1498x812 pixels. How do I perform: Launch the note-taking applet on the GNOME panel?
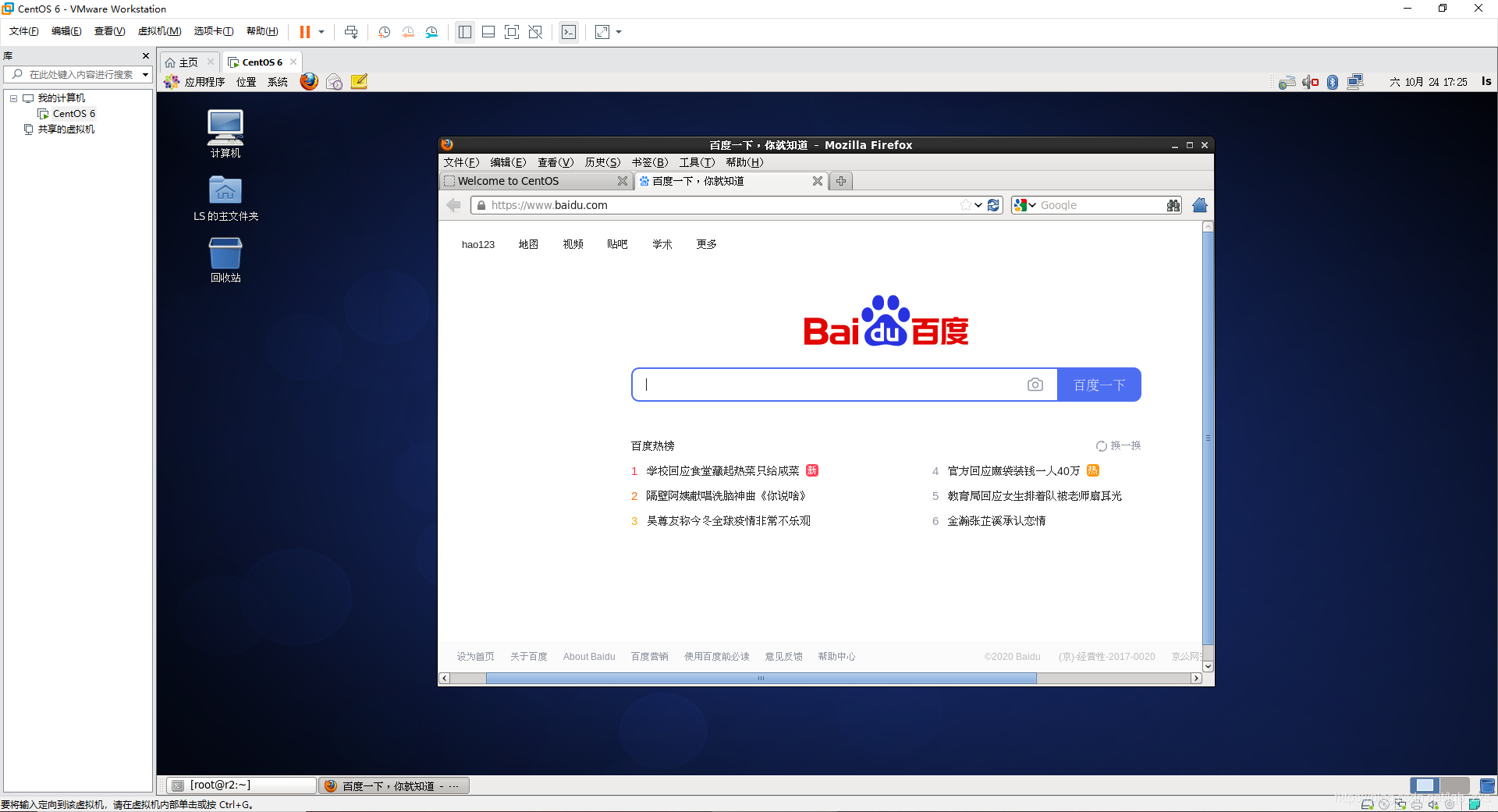(359, 81)
